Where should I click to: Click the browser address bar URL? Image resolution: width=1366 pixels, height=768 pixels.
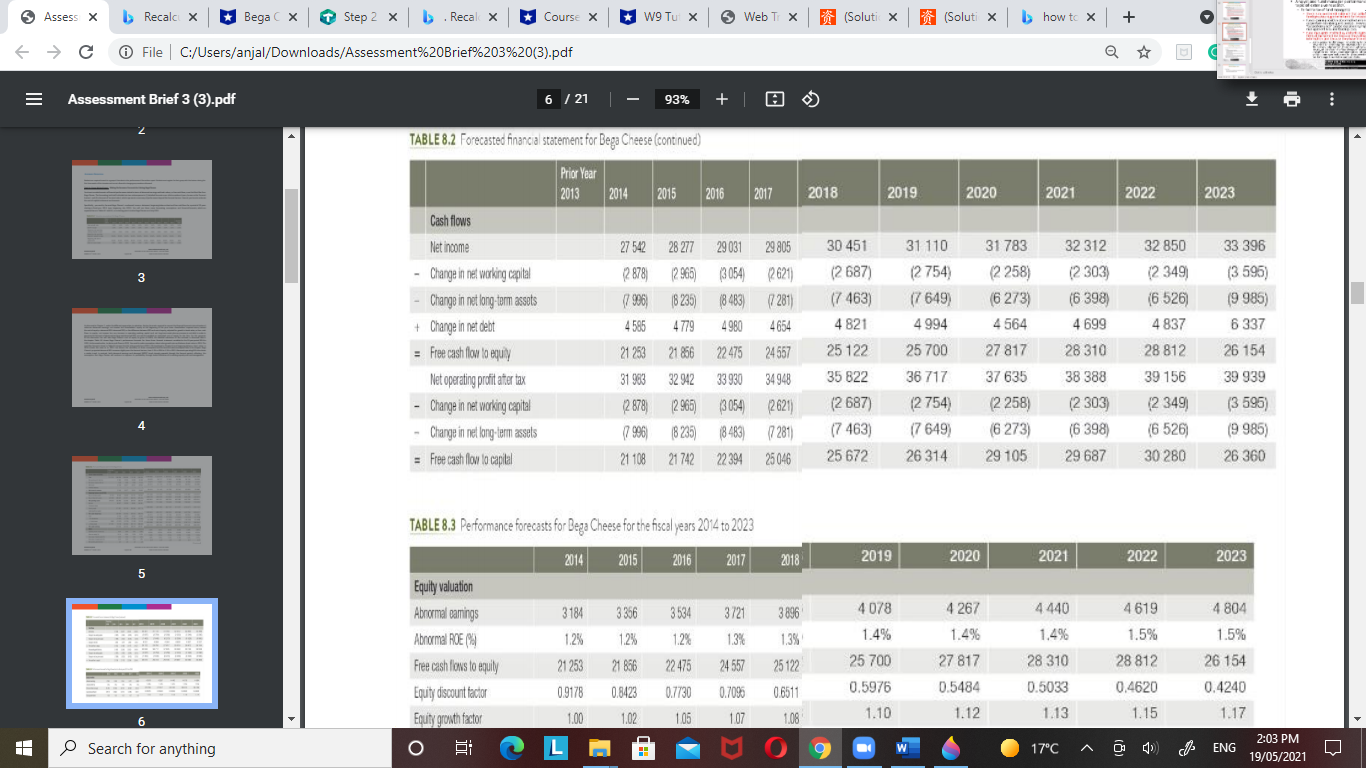click(x=376, y=52)
